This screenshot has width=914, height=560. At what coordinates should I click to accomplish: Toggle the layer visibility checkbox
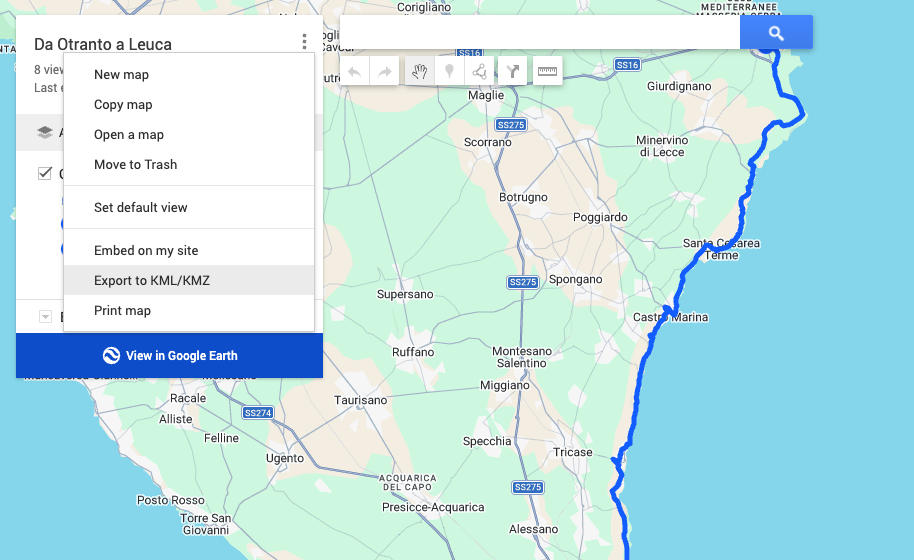(x=45, y=173)
